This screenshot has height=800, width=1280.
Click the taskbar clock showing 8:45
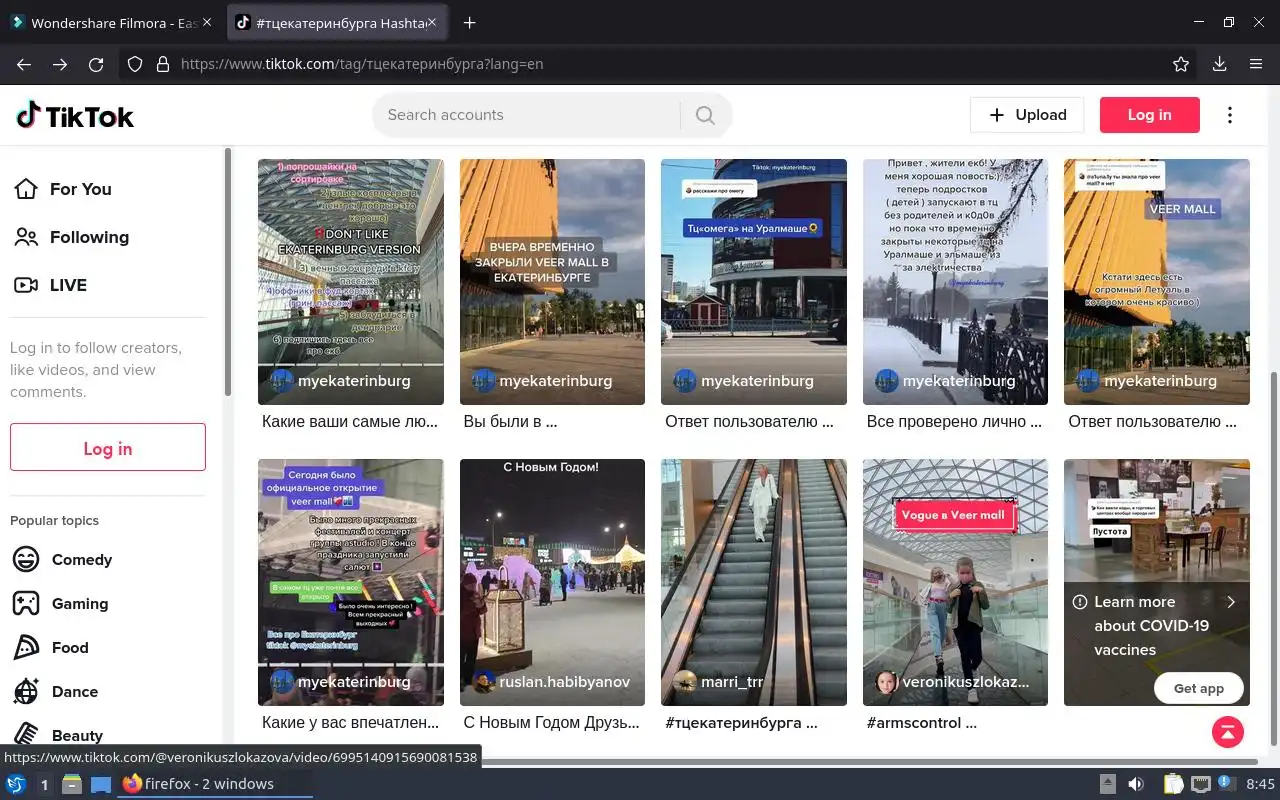1260,784
